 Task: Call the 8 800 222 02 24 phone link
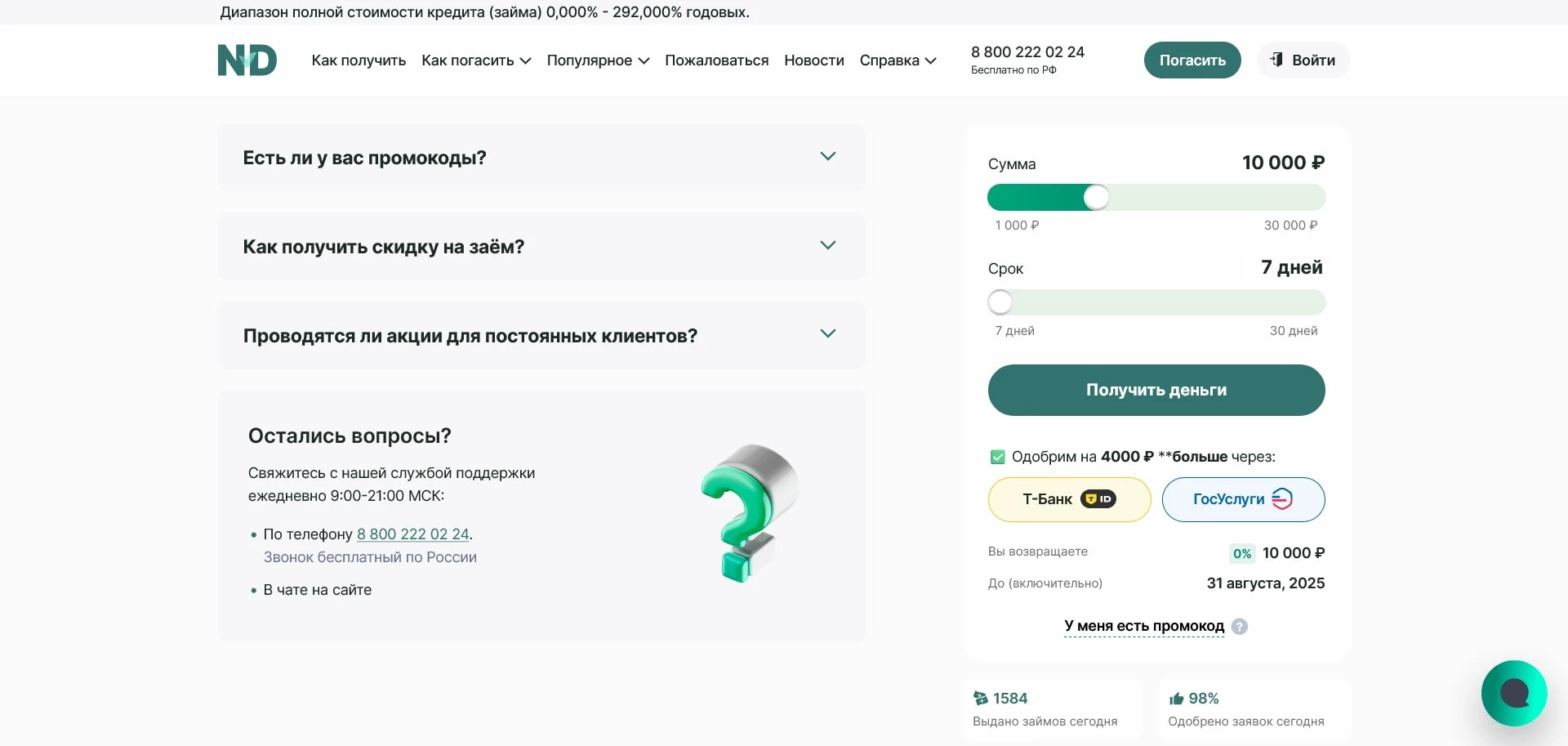click(412, 534)
